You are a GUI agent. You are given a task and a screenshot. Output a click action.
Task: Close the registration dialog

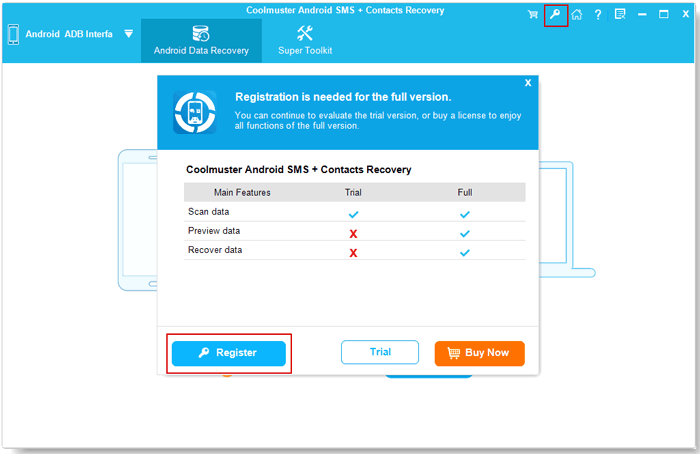528,83
